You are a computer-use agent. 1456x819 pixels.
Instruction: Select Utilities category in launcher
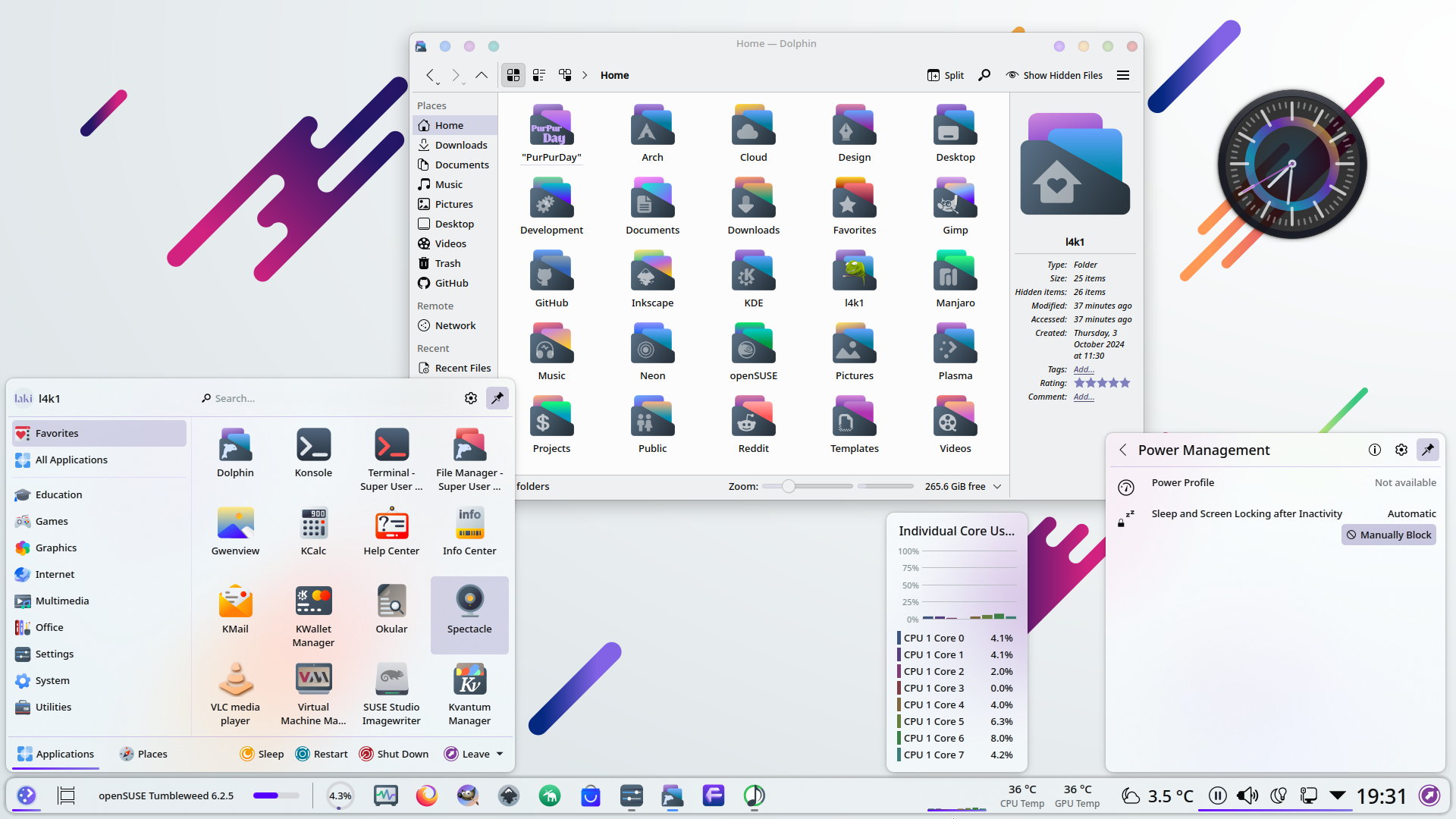99,707
